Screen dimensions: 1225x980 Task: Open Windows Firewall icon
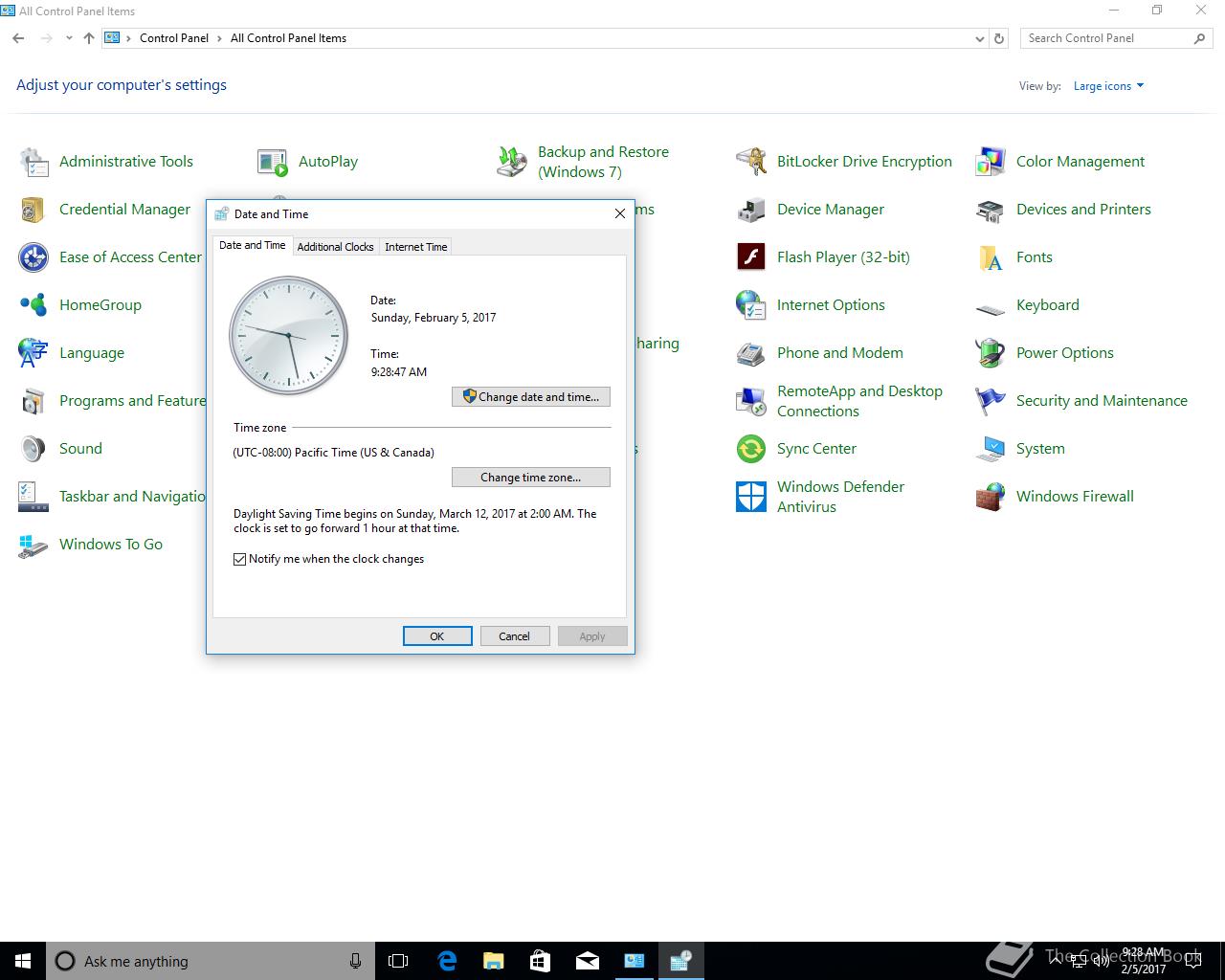point(991,497)
